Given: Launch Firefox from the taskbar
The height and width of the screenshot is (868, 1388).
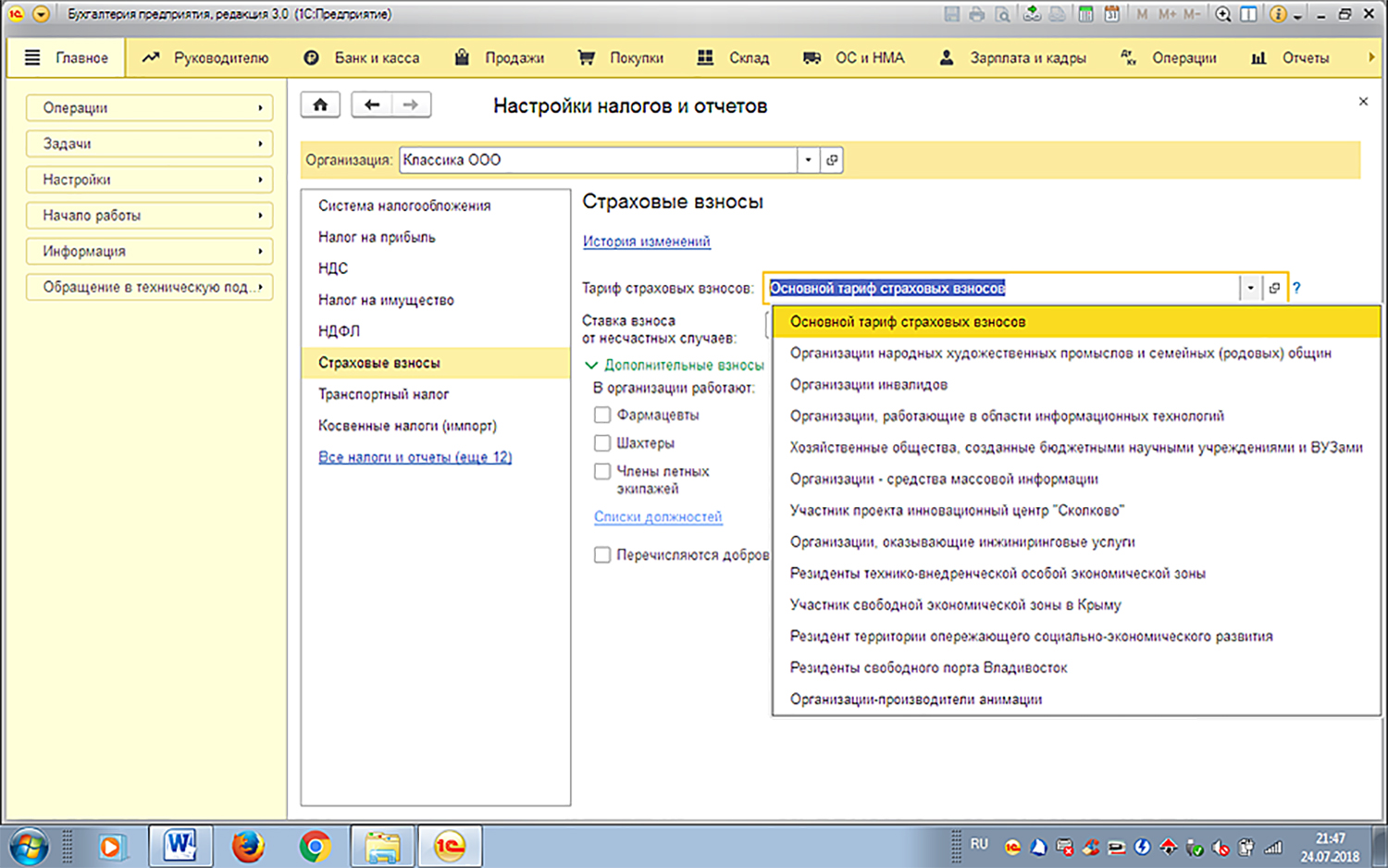Looking at the screenshot, I should click(248, 846).
